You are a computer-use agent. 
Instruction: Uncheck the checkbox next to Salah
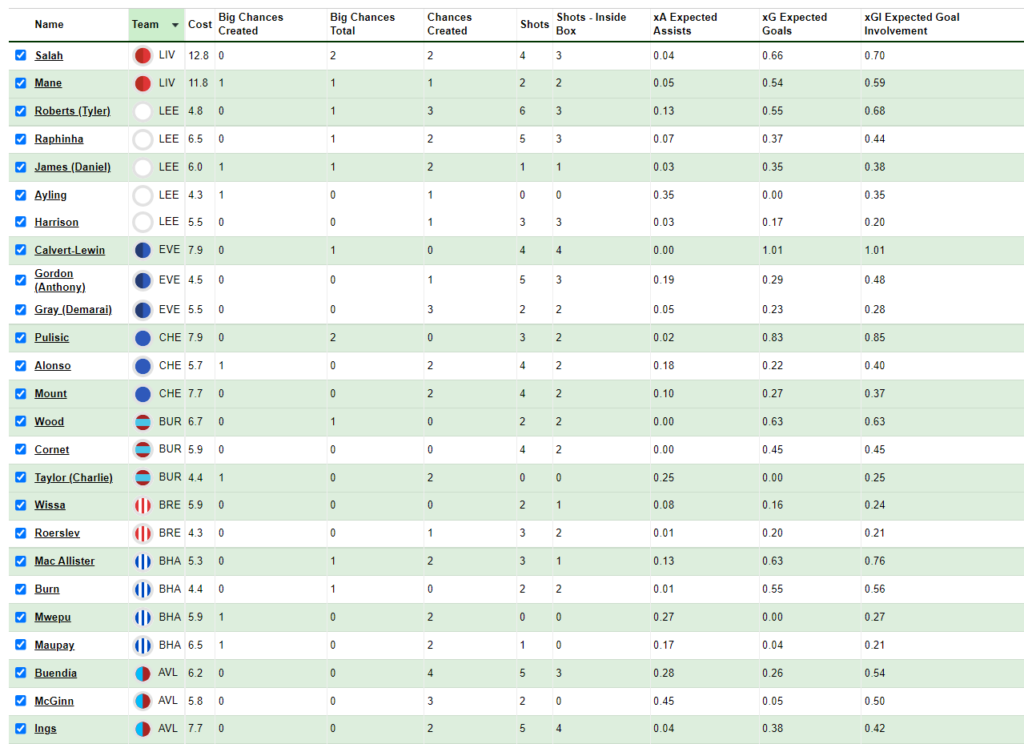click(x=20, y=55)
